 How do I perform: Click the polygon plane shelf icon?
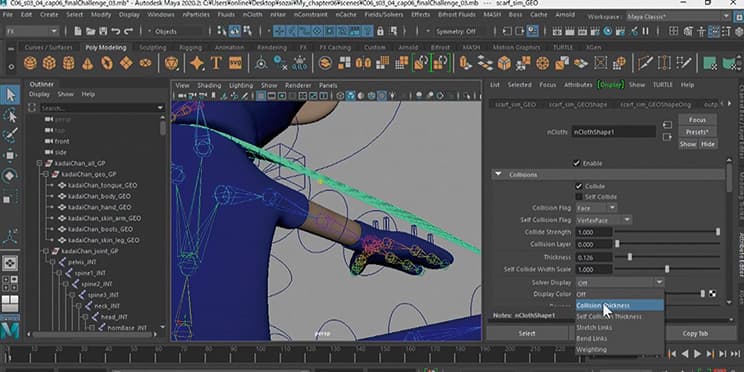point(126,63)
